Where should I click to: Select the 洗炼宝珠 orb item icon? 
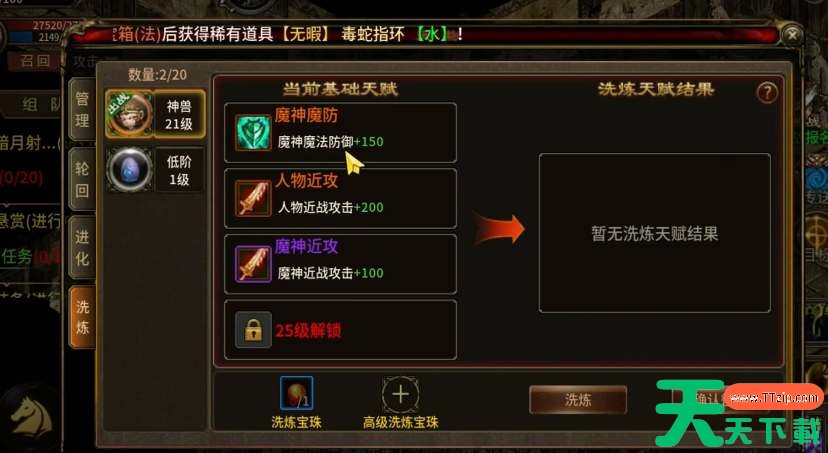point(297,393)
